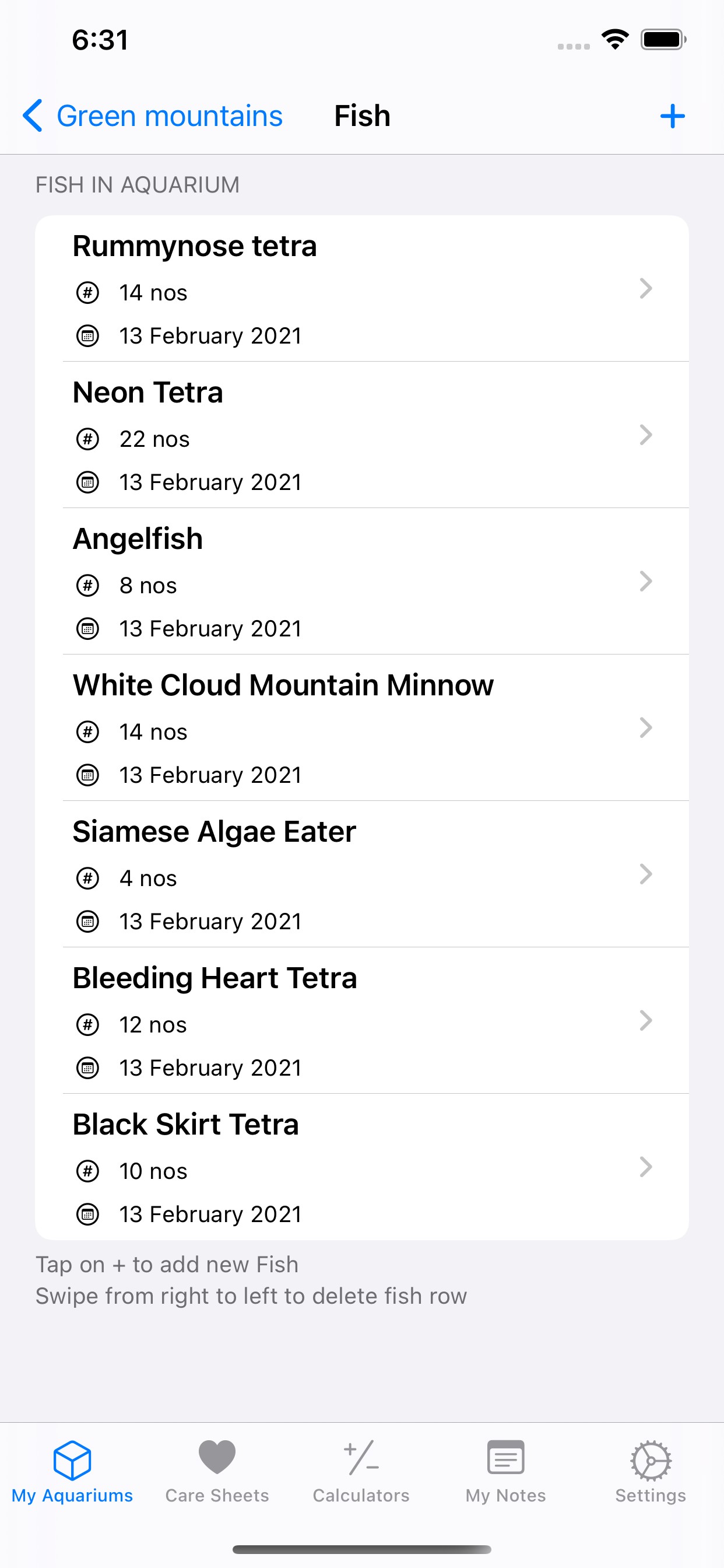Screen dimensions: 724x1568
Task: Tap the Bleeding Heart Tetra title
Action: [215, 978]
